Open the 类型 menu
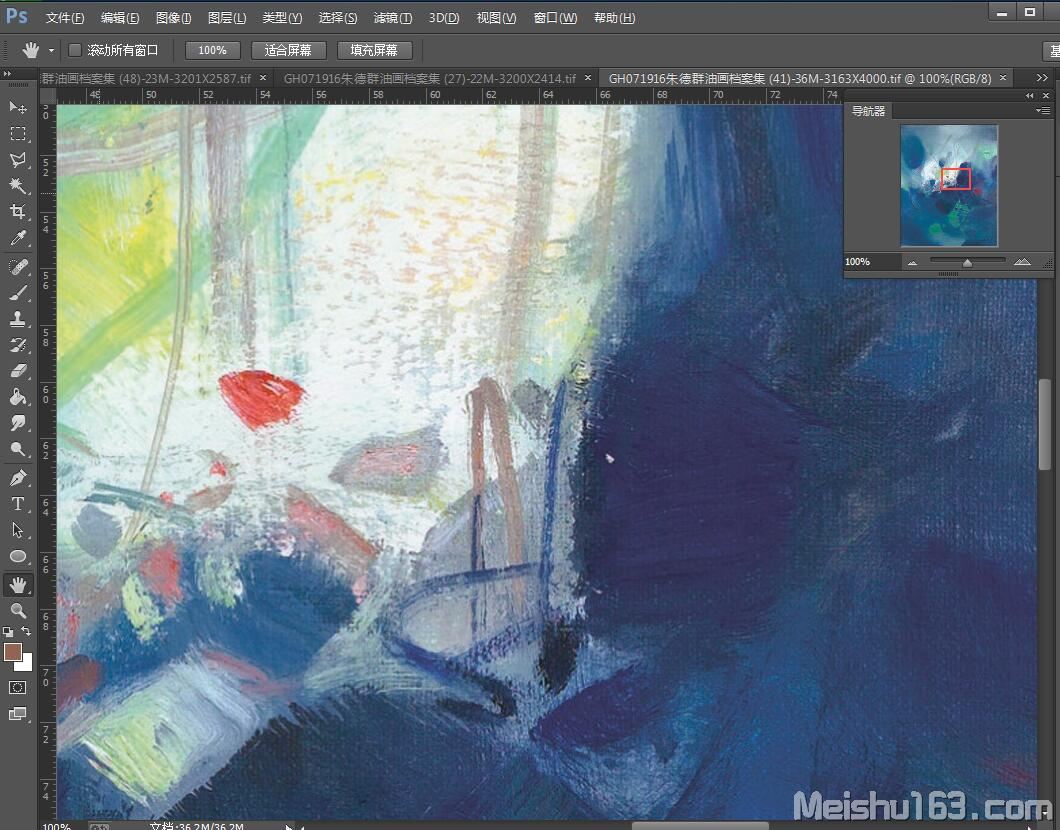Image resolution: width=1060 pixels, height=830 pixels. [282, 18]
